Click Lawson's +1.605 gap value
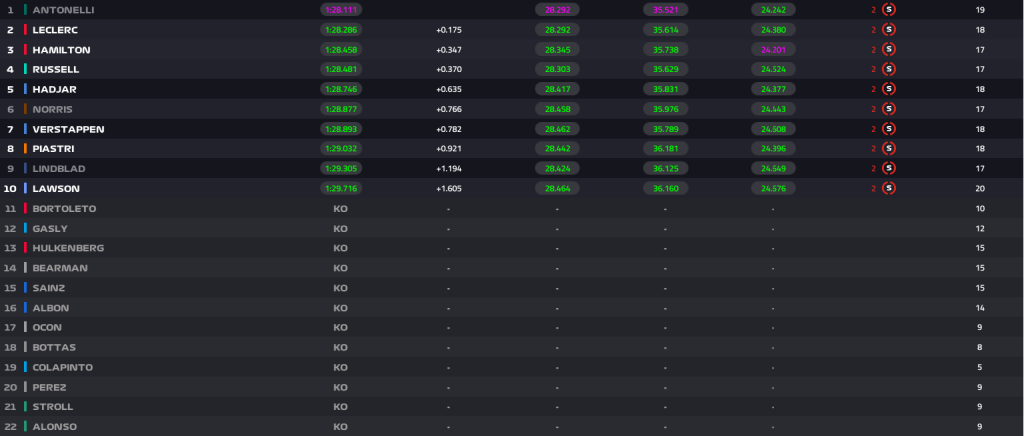The width and height of the screenshot is (1024, 436). click(x=449, y=189)
